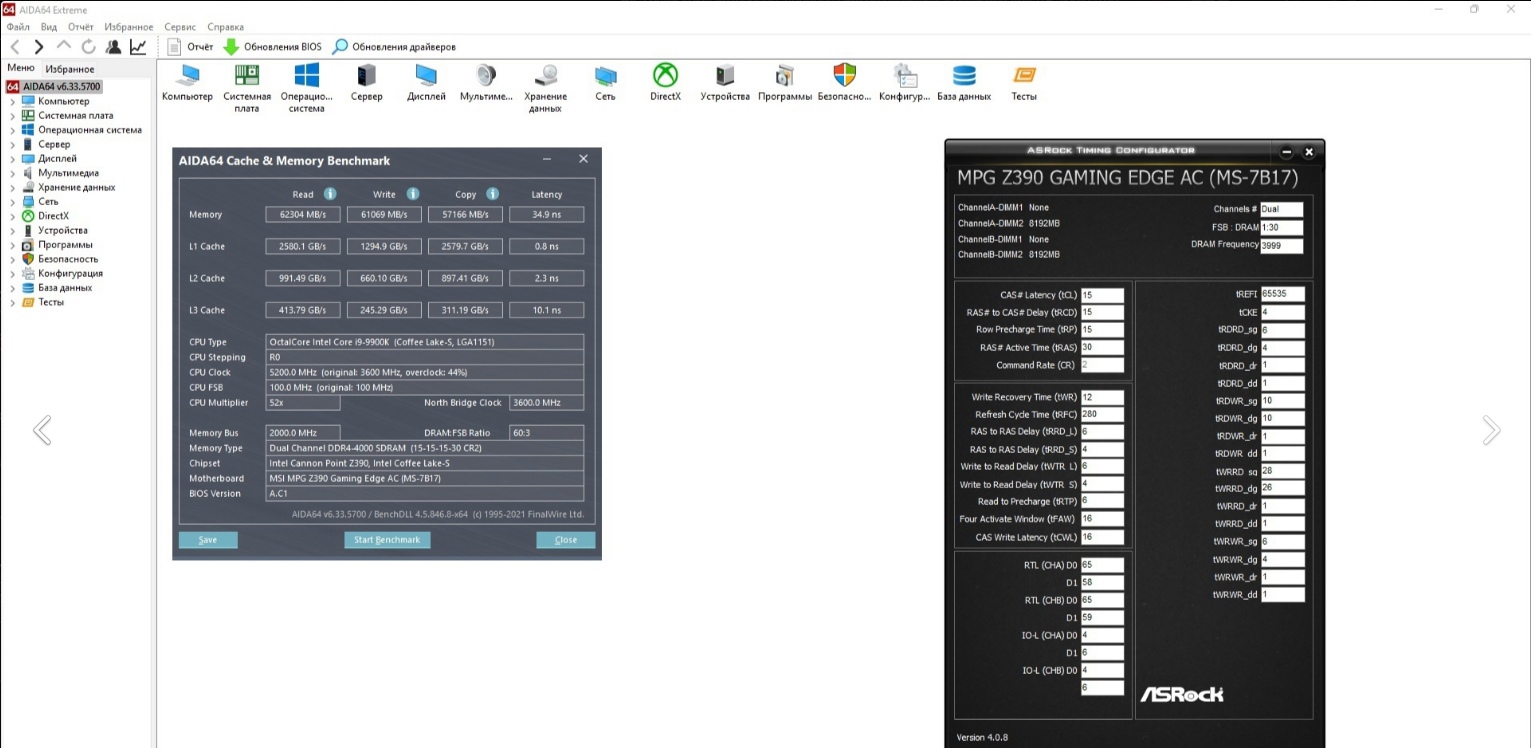Click the person icon in the toolbar

point(113,47)
